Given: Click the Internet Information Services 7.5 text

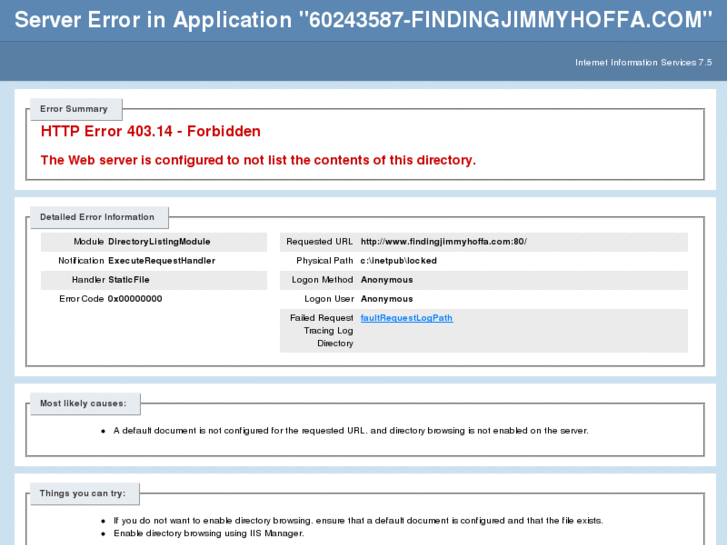Looking at the screenshot, I should [x=644, y=63].
